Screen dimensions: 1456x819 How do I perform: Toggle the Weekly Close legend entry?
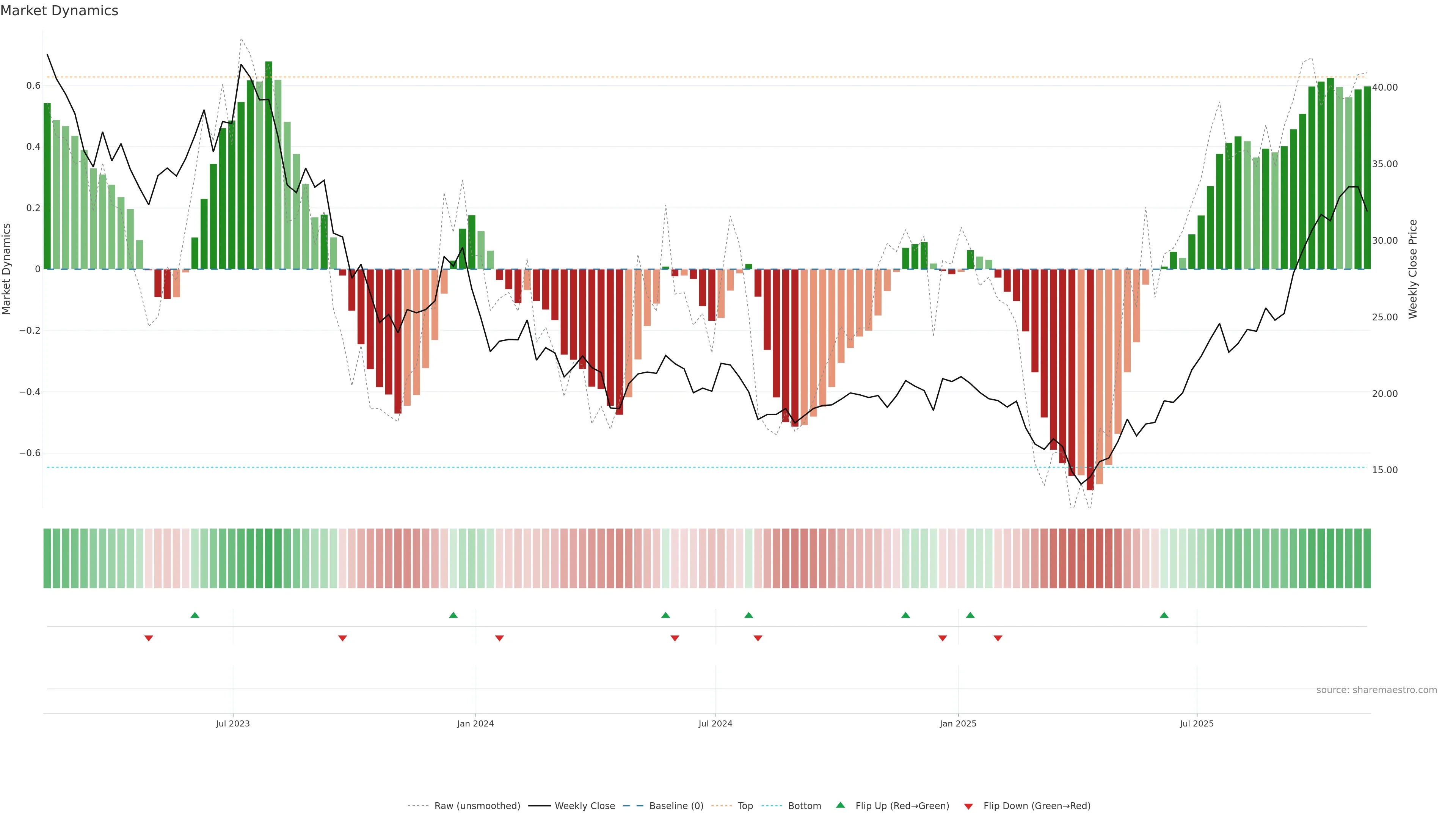pyautogui.click(x=584, y=806)
